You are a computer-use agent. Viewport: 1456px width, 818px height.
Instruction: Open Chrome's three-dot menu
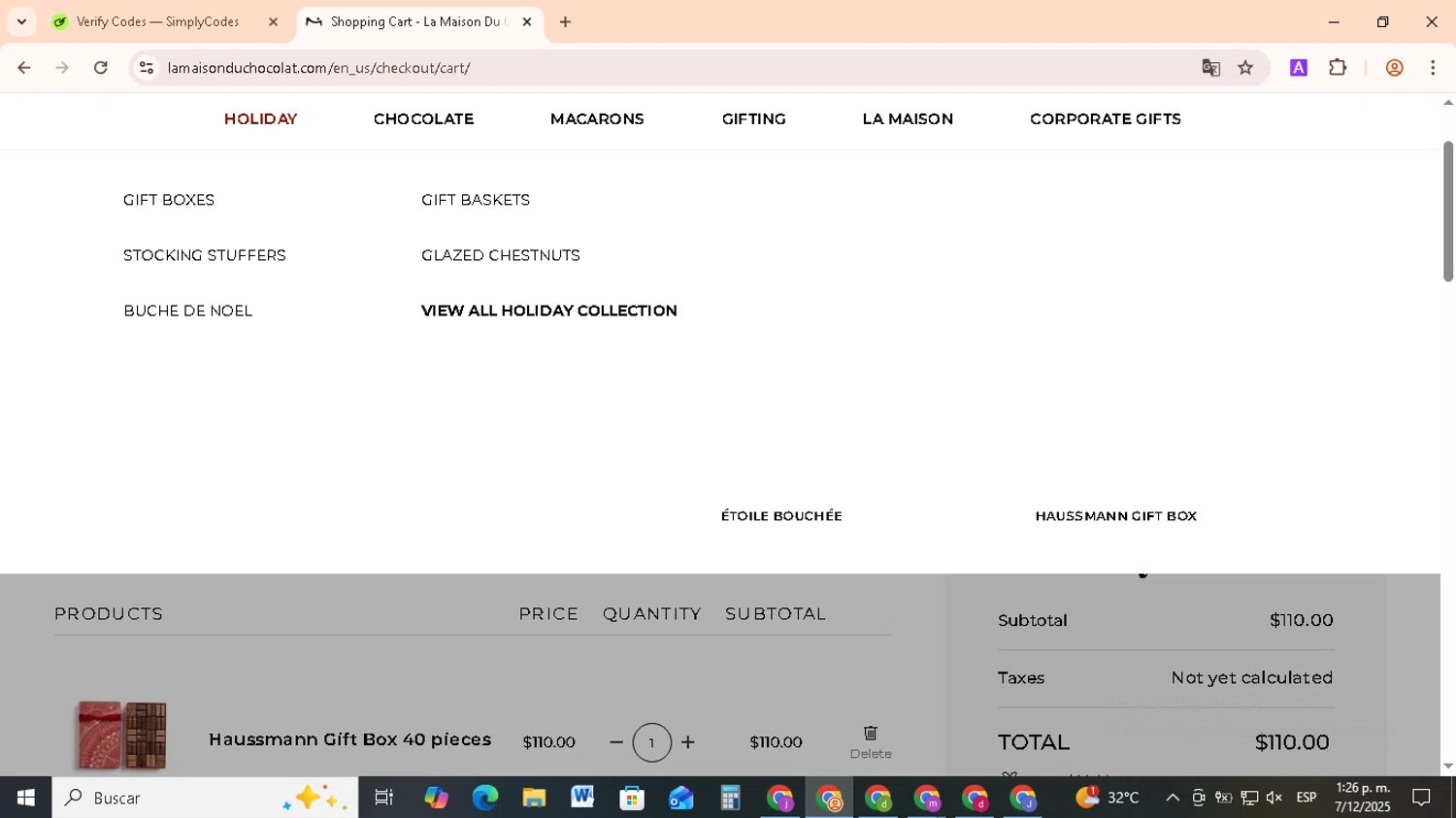[x=1433, y=68]
